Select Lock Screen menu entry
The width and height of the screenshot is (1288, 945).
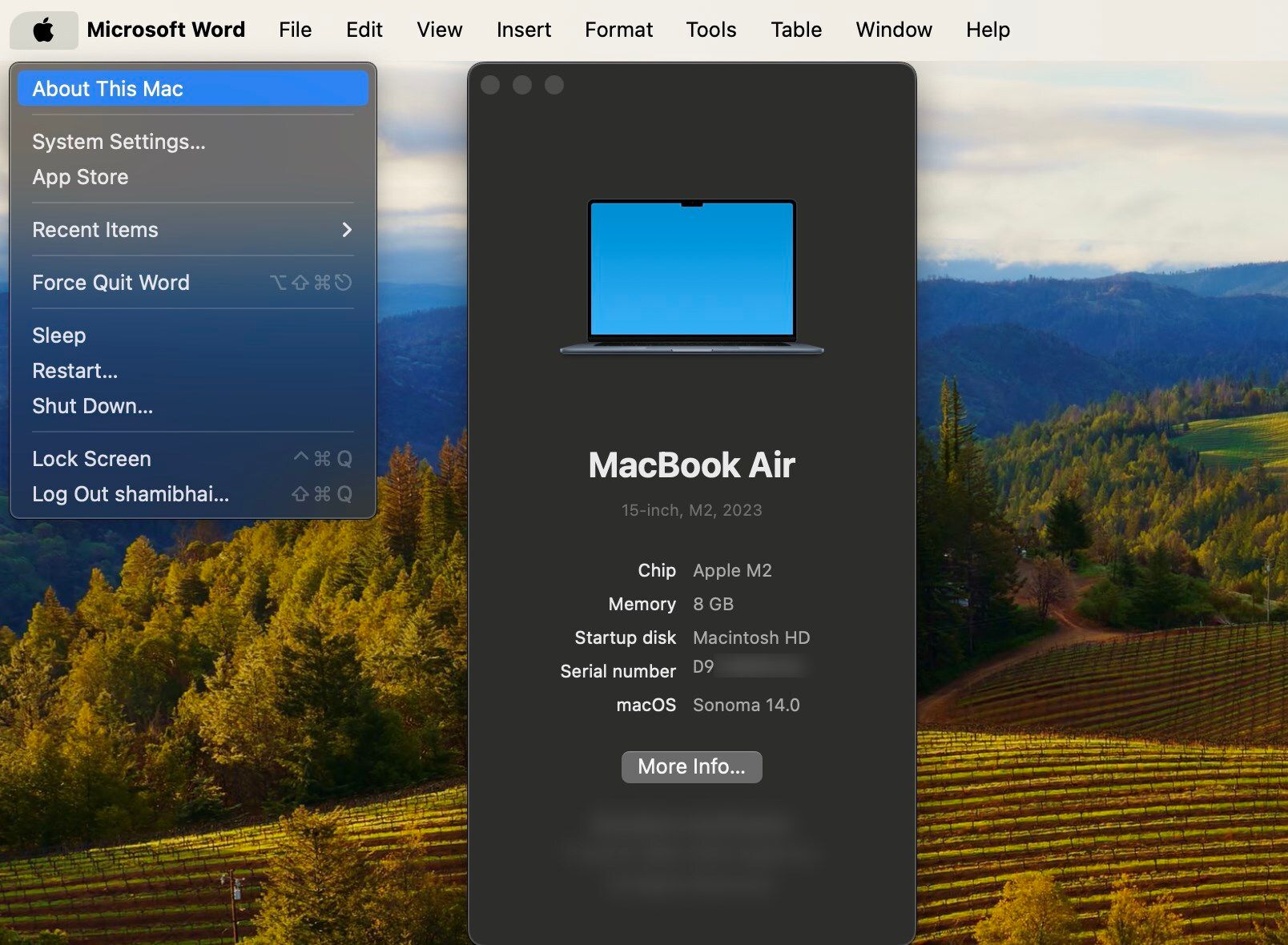192,459
